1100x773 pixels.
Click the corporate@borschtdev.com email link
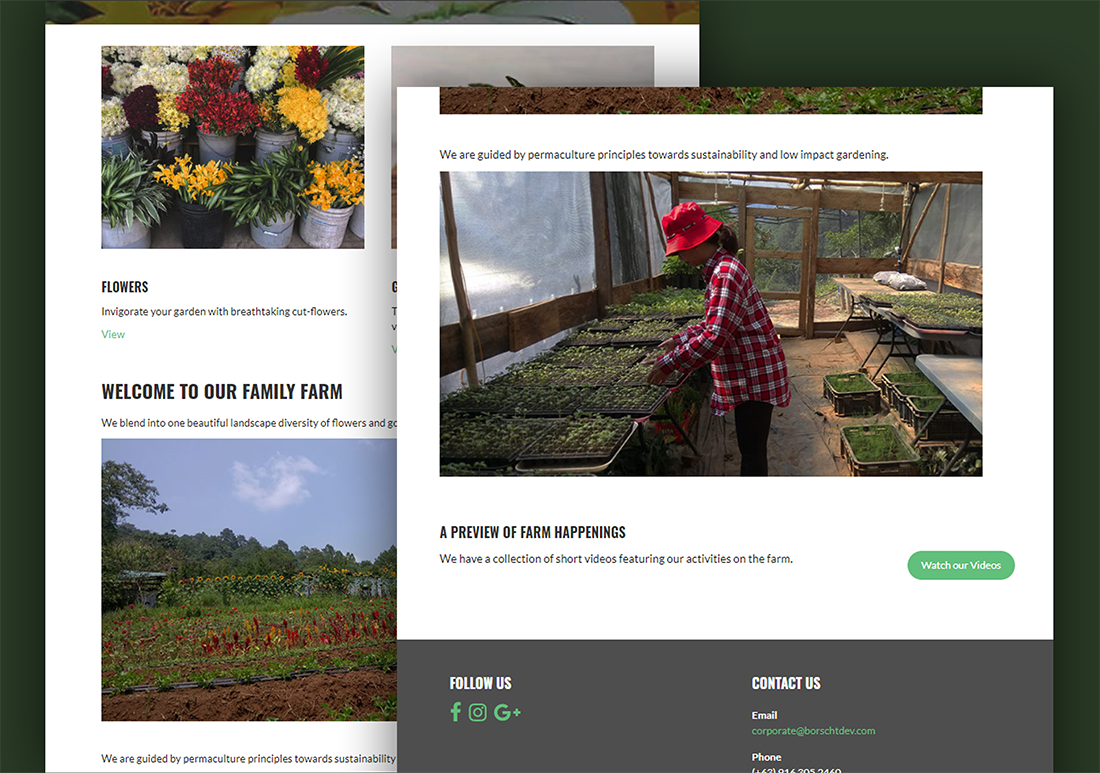813,731
